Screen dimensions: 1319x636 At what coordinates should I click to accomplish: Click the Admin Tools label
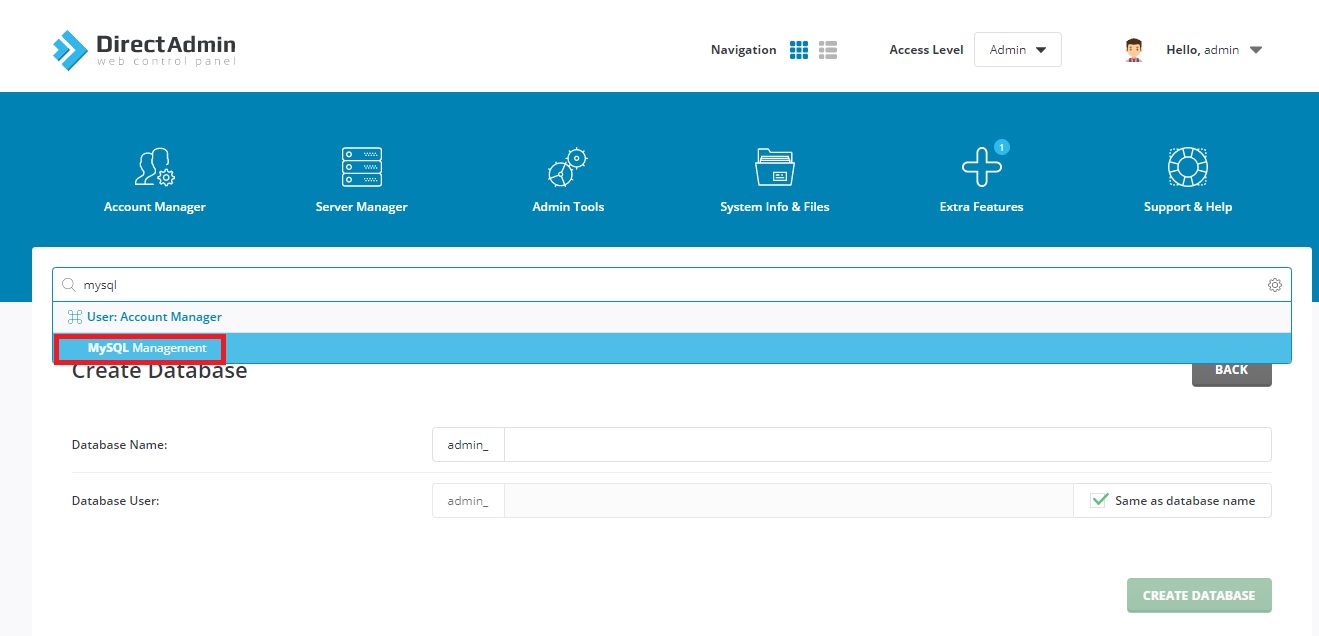568,207
